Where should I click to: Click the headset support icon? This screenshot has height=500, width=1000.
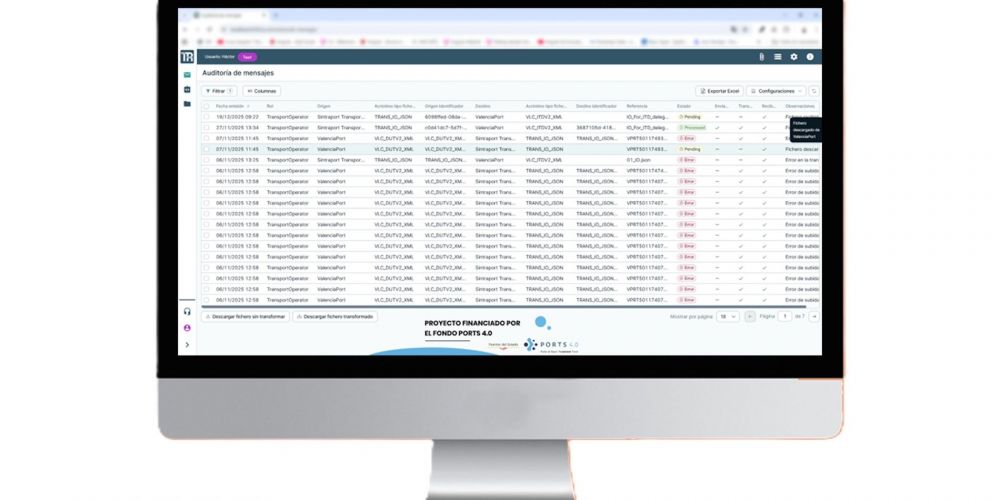187,312
